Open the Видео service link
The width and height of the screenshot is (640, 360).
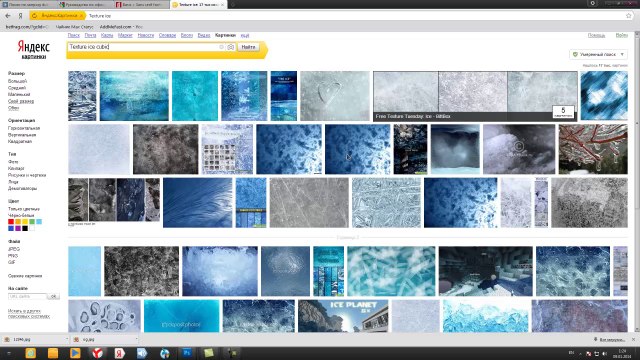coord(204,36)
